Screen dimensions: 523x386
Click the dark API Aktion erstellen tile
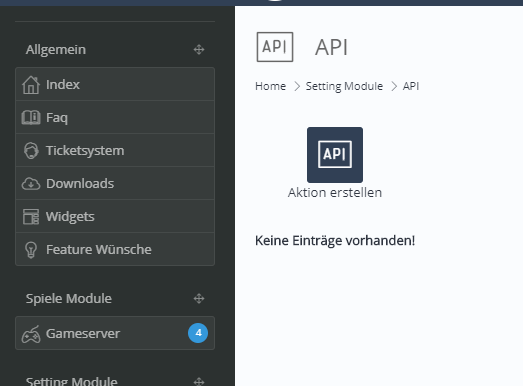(335, 155)
